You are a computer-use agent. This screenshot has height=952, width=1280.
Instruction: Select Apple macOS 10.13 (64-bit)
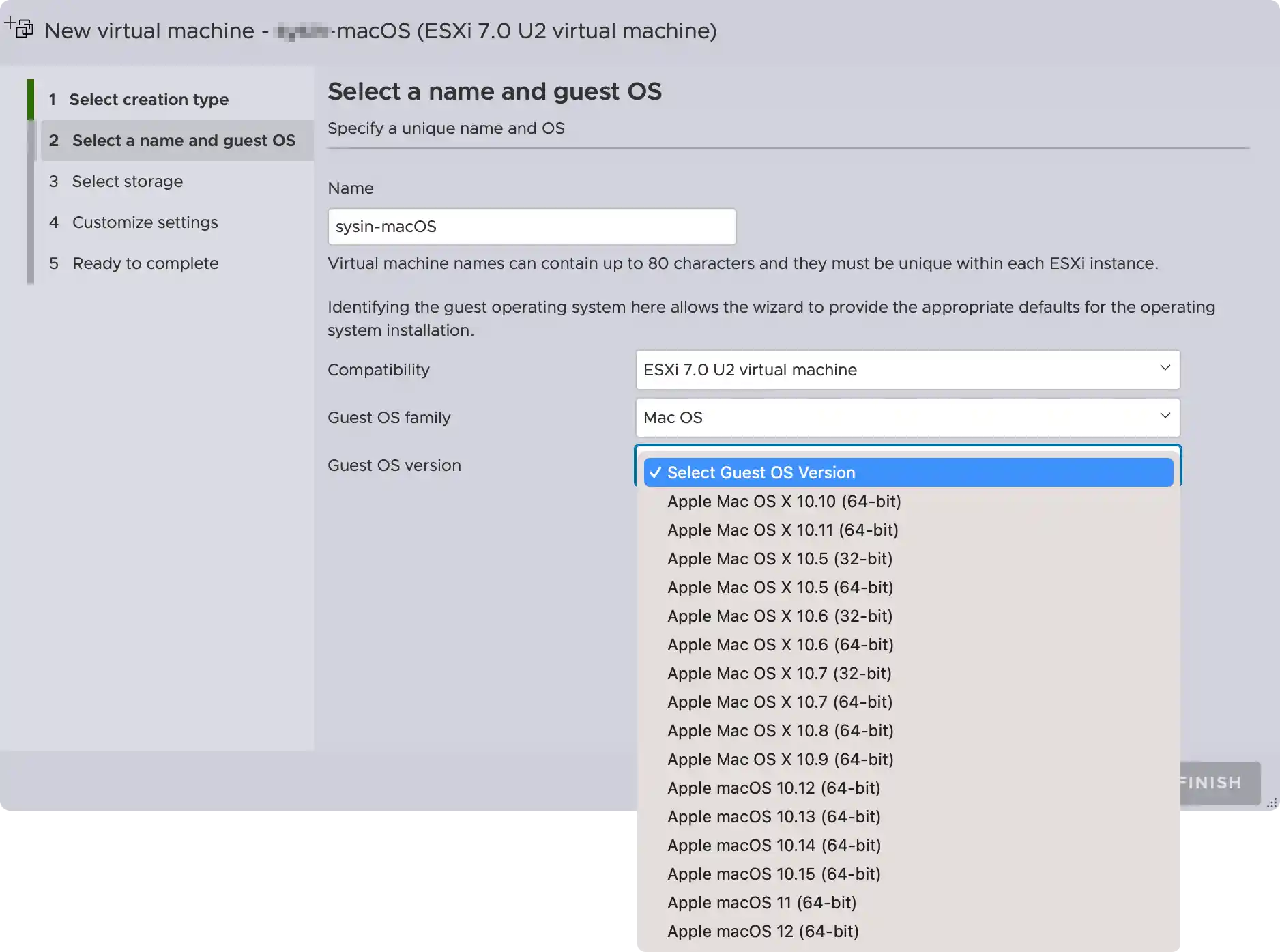click(908, 817)
